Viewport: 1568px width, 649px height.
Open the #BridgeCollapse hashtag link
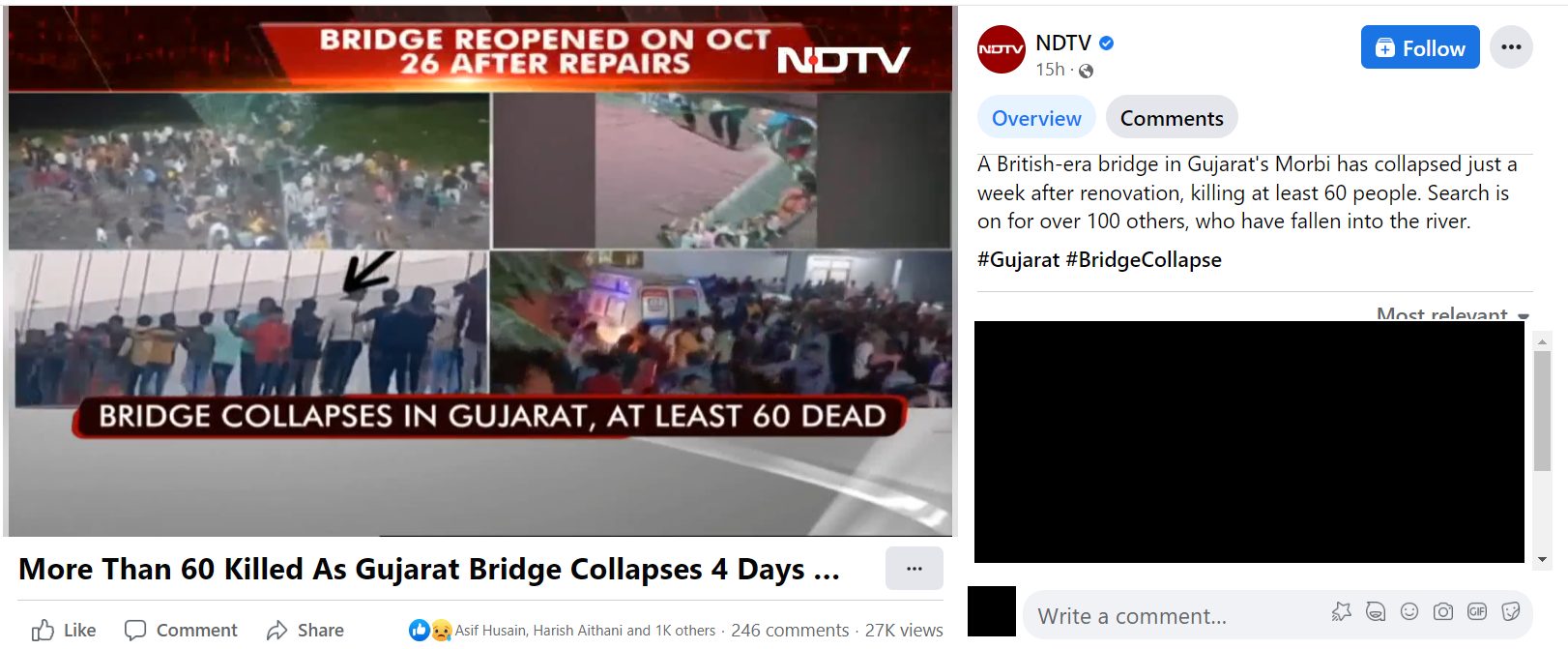[1144, 259]
